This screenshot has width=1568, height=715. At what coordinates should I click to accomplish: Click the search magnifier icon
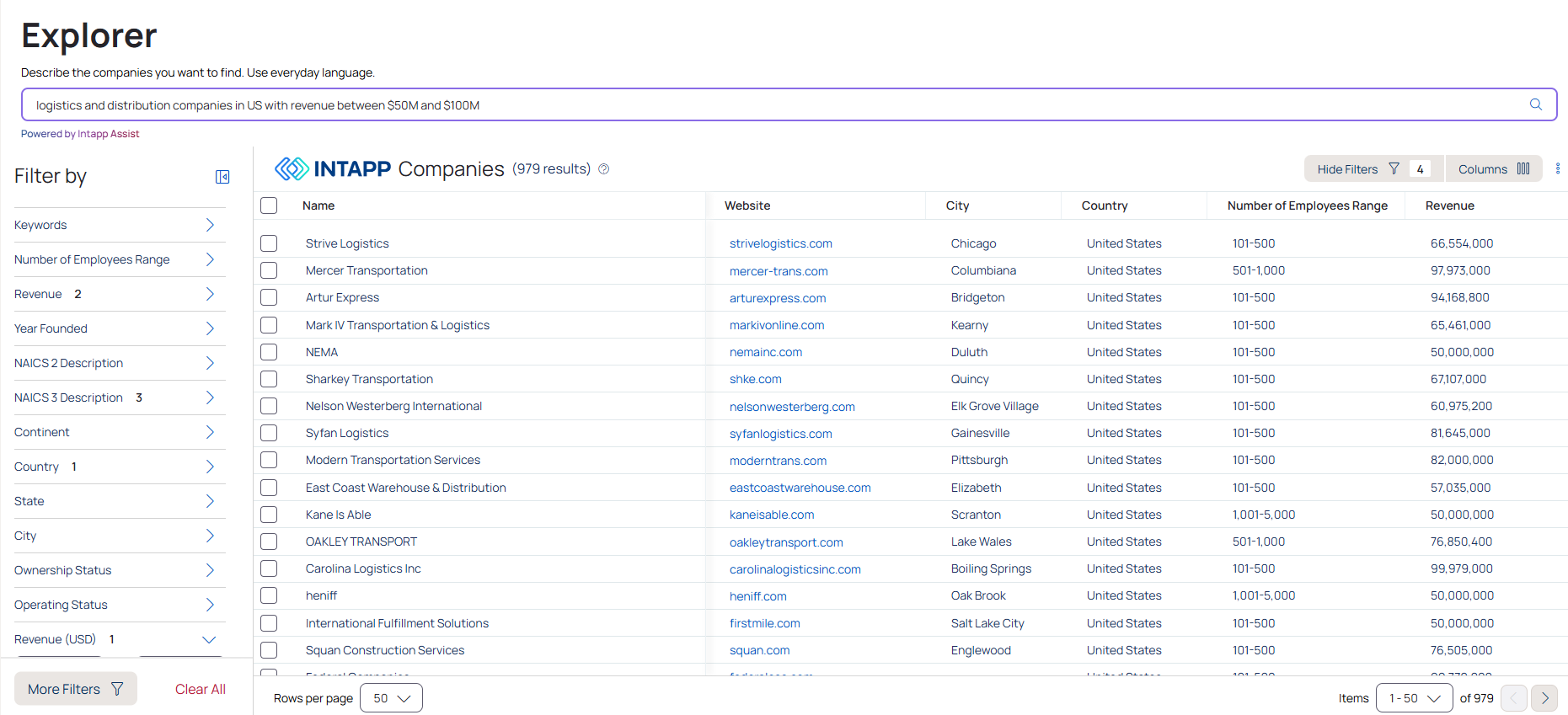click(1535, 104)
